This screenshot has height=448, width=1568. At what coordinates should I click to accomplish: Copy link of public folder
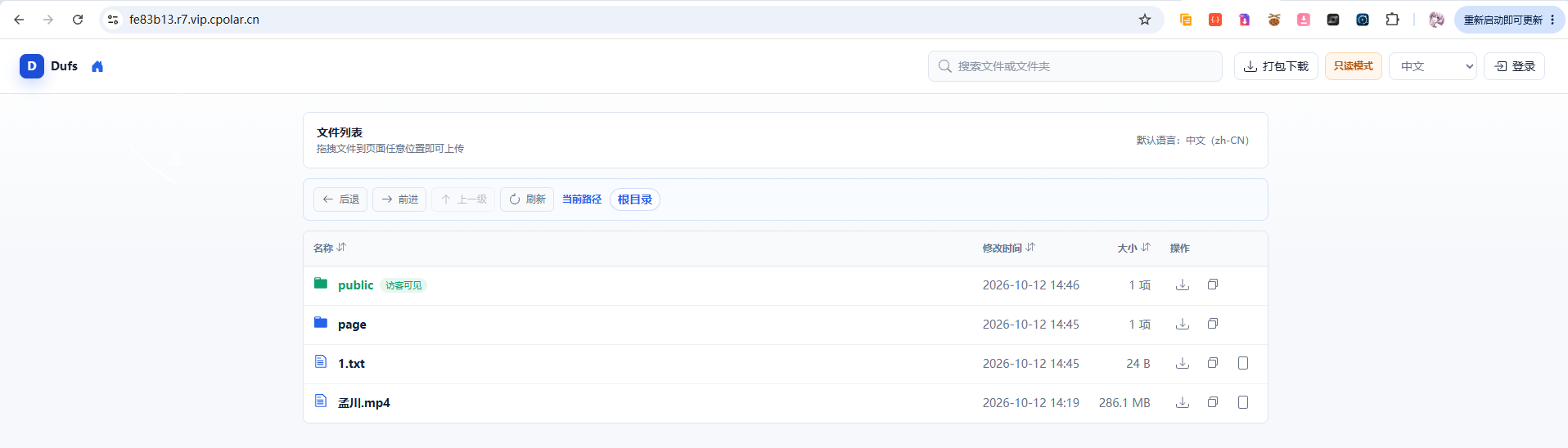click(x=1213, y=284)
